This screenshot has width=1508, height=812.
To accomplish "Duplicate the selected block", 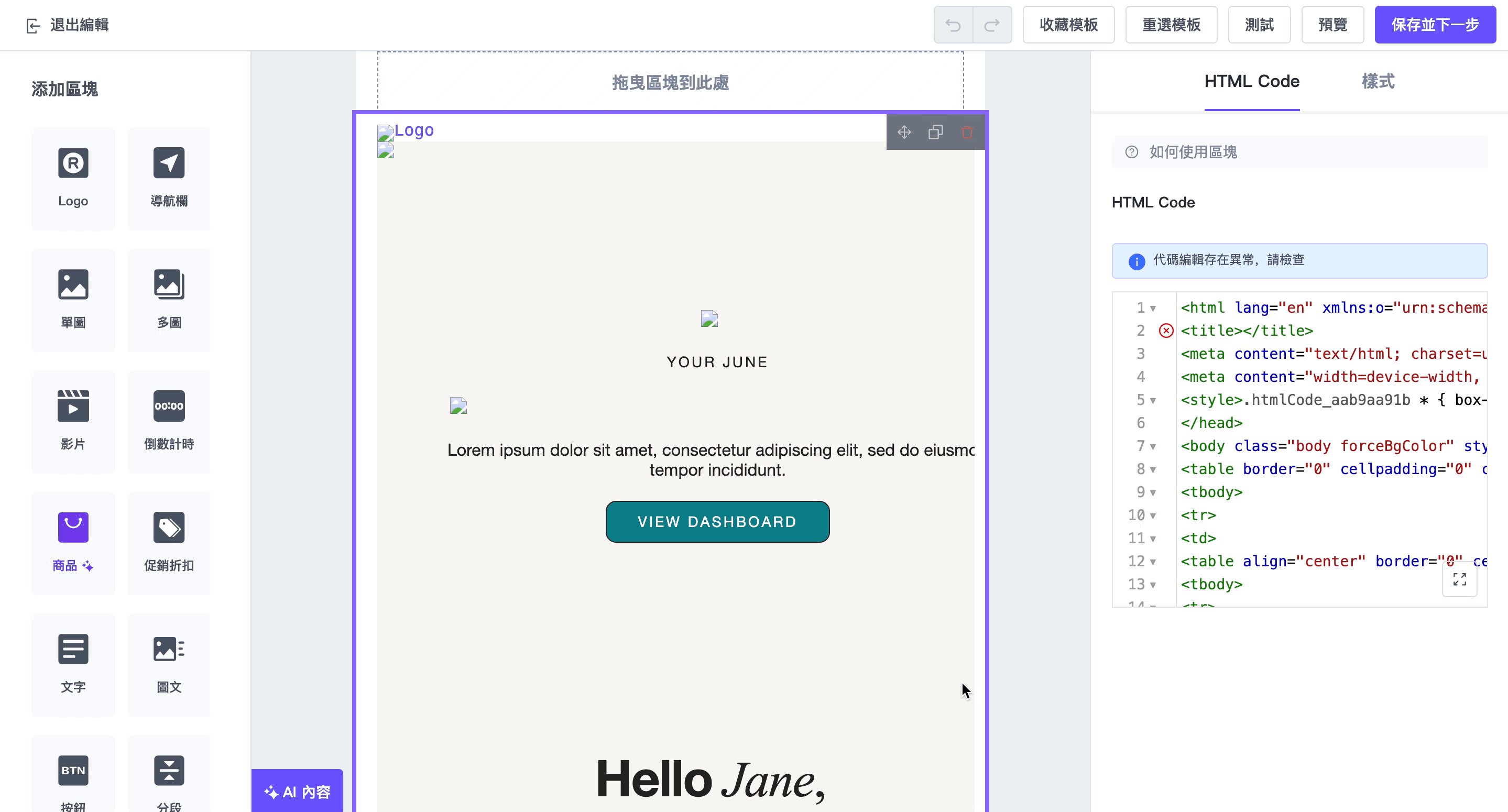I will [935, 133].
